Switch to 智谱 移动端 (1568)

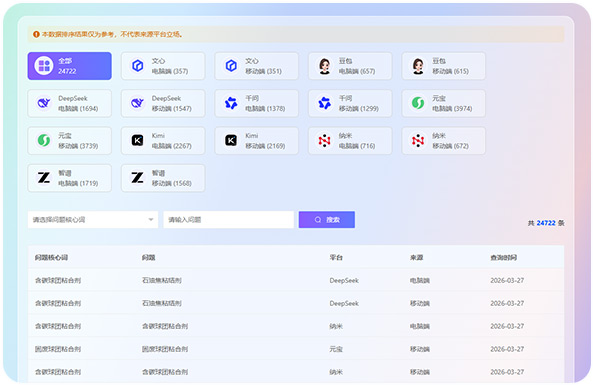tap(163, 178)
